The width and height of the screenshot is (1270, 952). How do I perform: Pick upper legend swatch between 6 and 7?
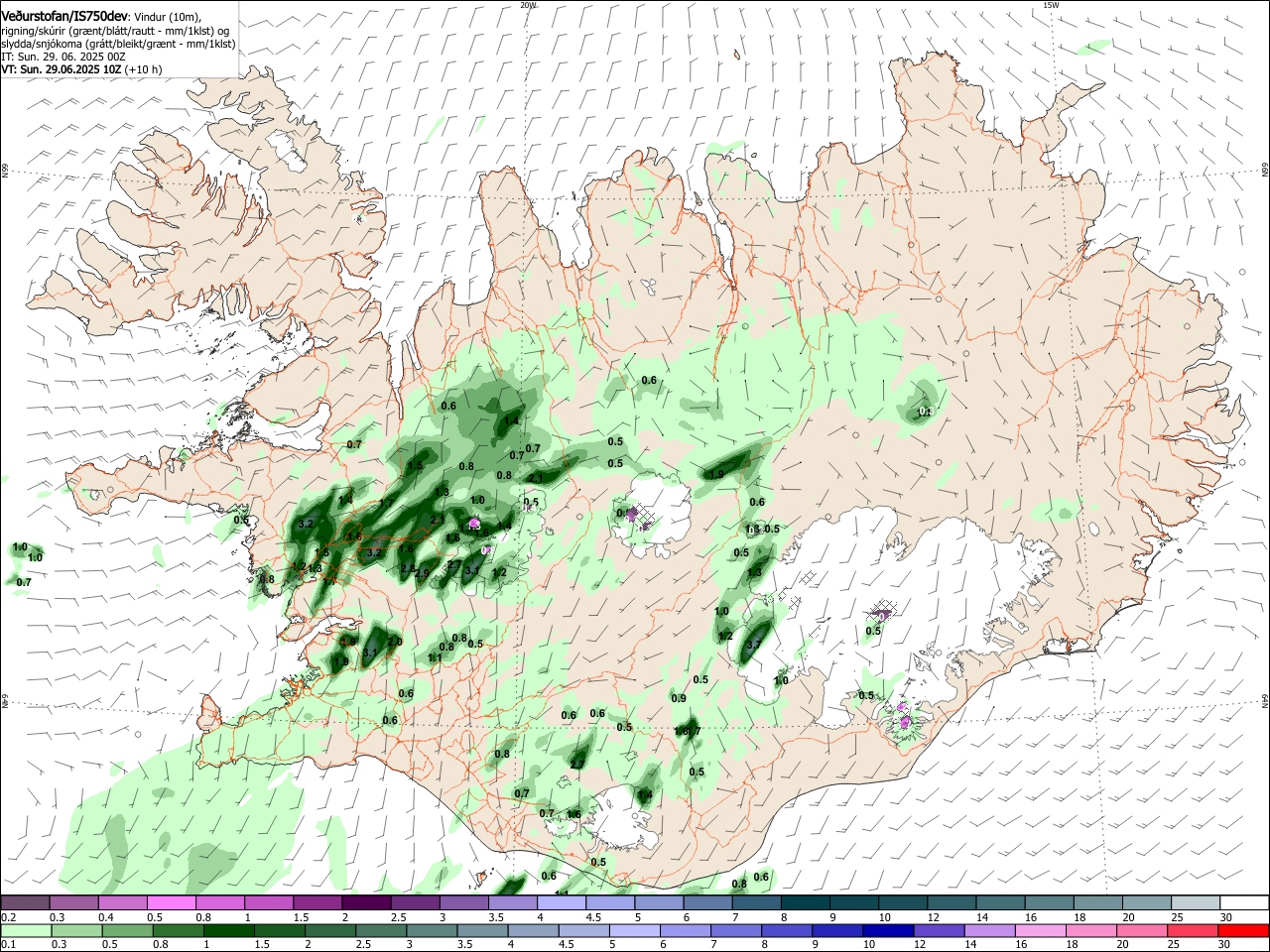[706, 903]
